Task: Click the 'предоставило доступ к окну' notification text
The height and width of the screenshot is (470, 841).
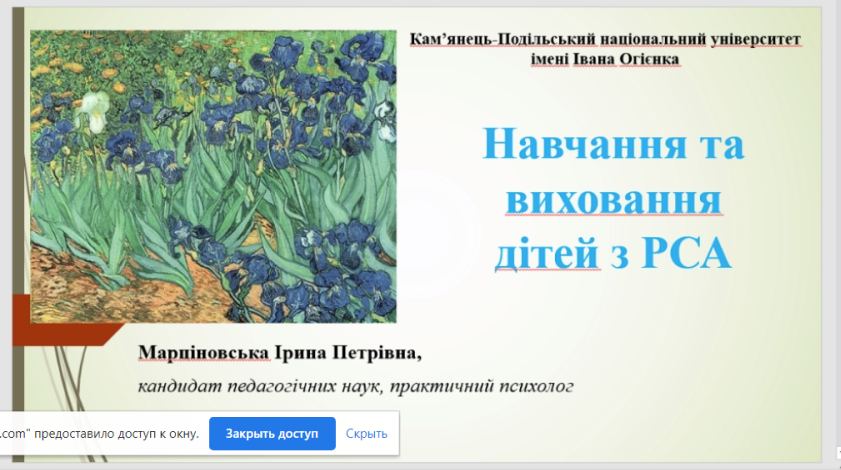Action: pos(115,434)
